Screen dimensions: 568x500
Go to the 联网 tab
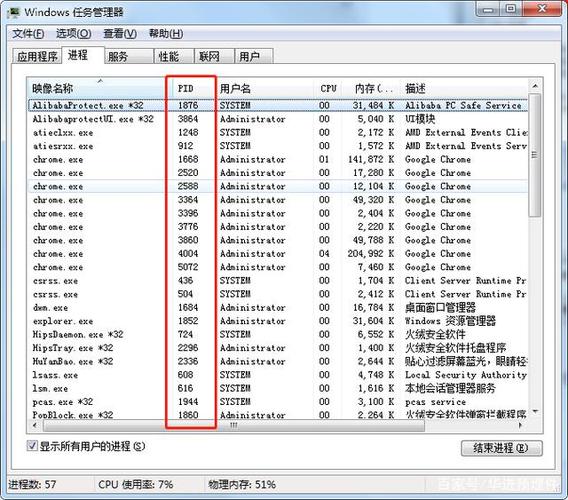(214, 56)
